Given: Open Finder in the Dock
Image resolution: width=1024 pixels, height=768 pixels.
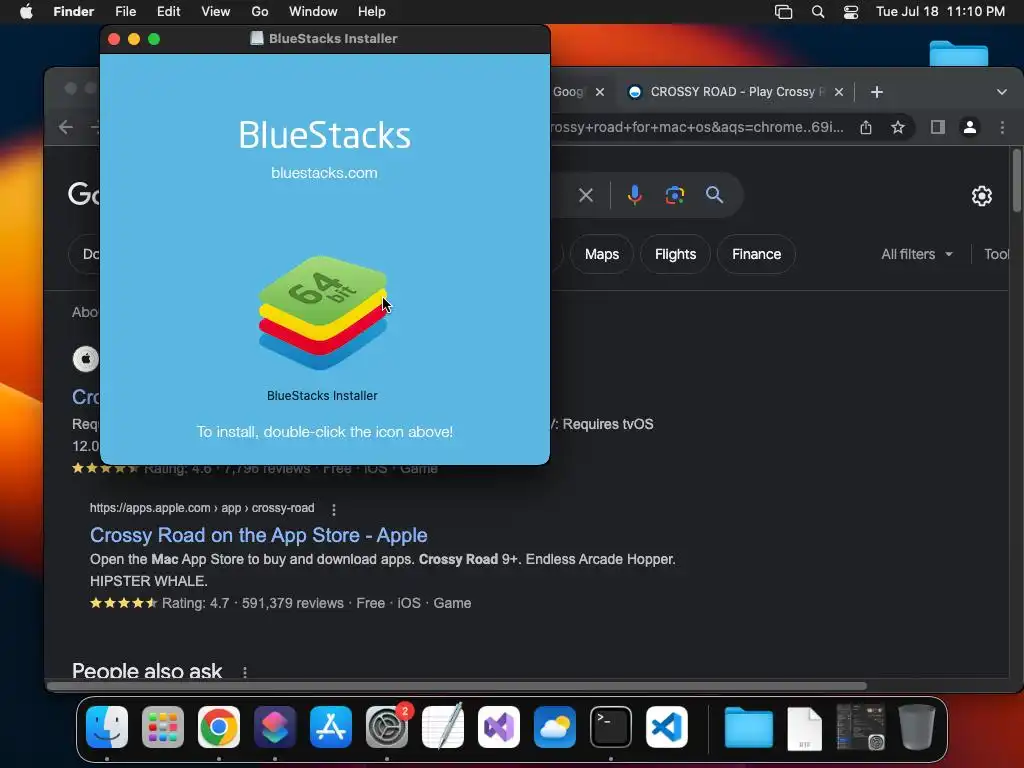Looking at the screenshot, I should click(x=107, y=726).
